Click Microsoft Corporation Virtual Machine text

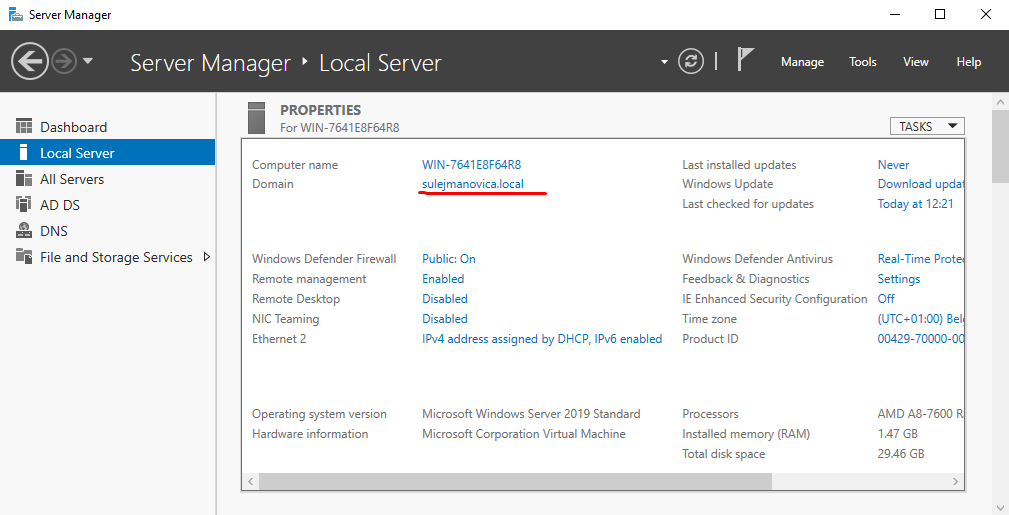pos(523,434)
